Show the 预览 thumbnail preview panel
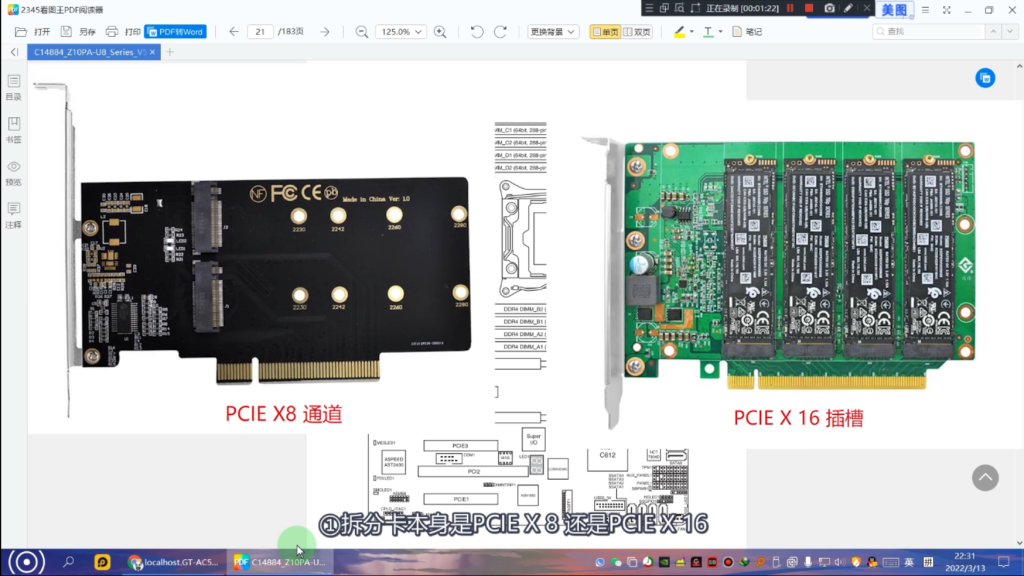Screen dimensions: 1024x576 [x=14, y=172]
